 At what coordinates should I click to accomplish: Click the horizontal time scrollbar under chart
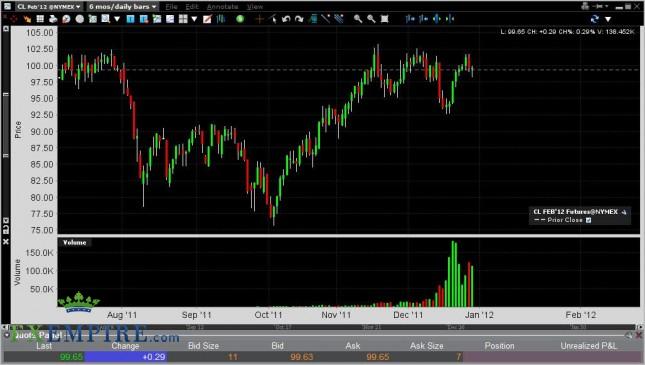pos(322,327)
